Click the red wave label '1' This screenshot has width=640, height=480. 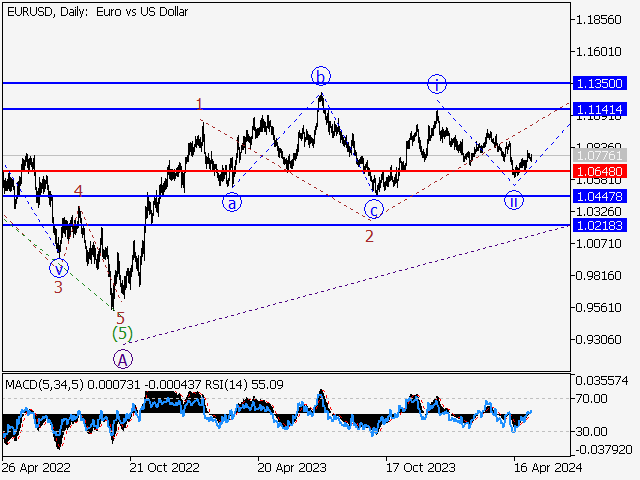pyautogui.click(x=199, y=104)
